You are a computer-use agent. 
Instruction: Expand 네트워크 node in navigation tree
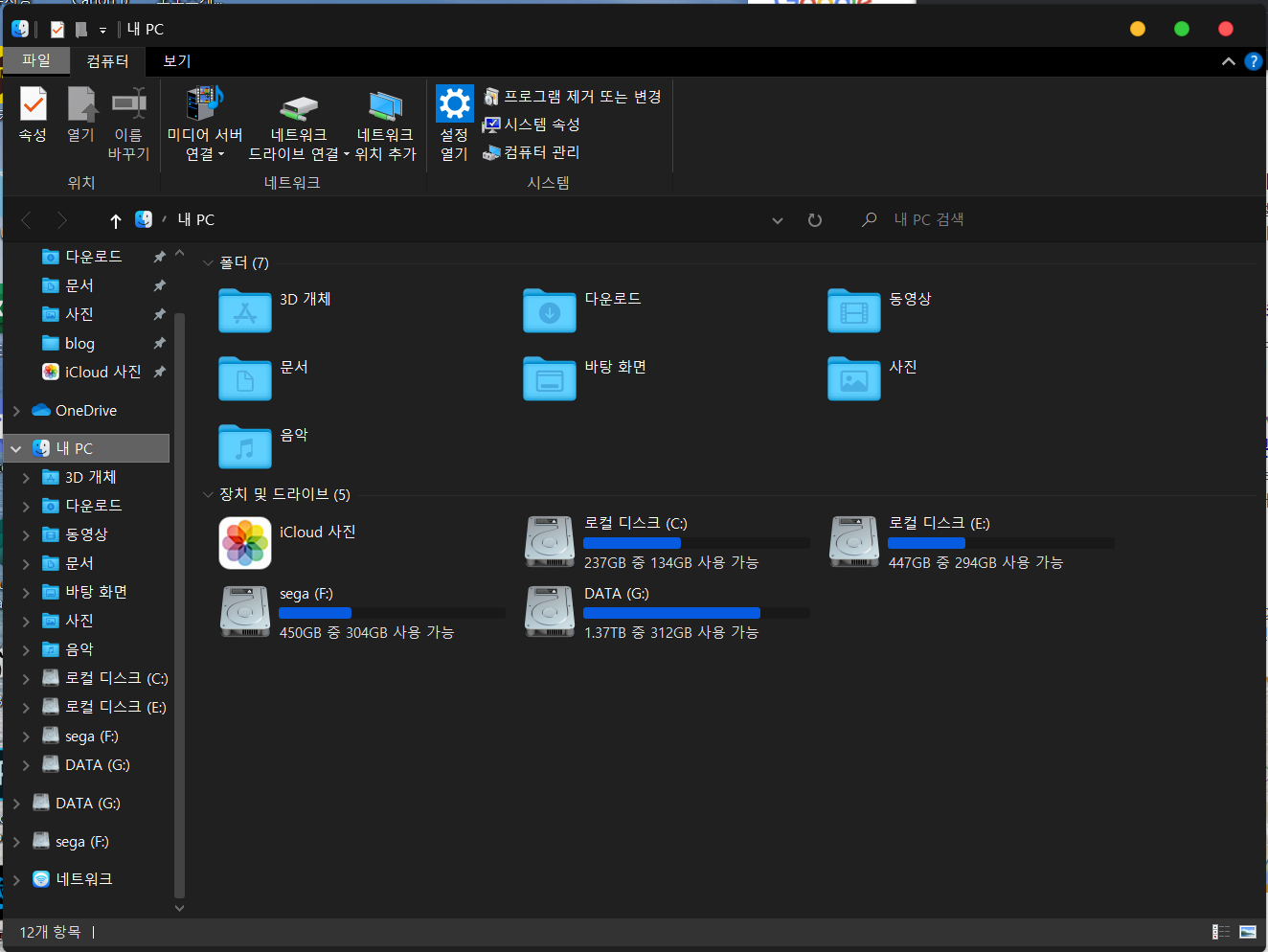(x=16, y=879)
